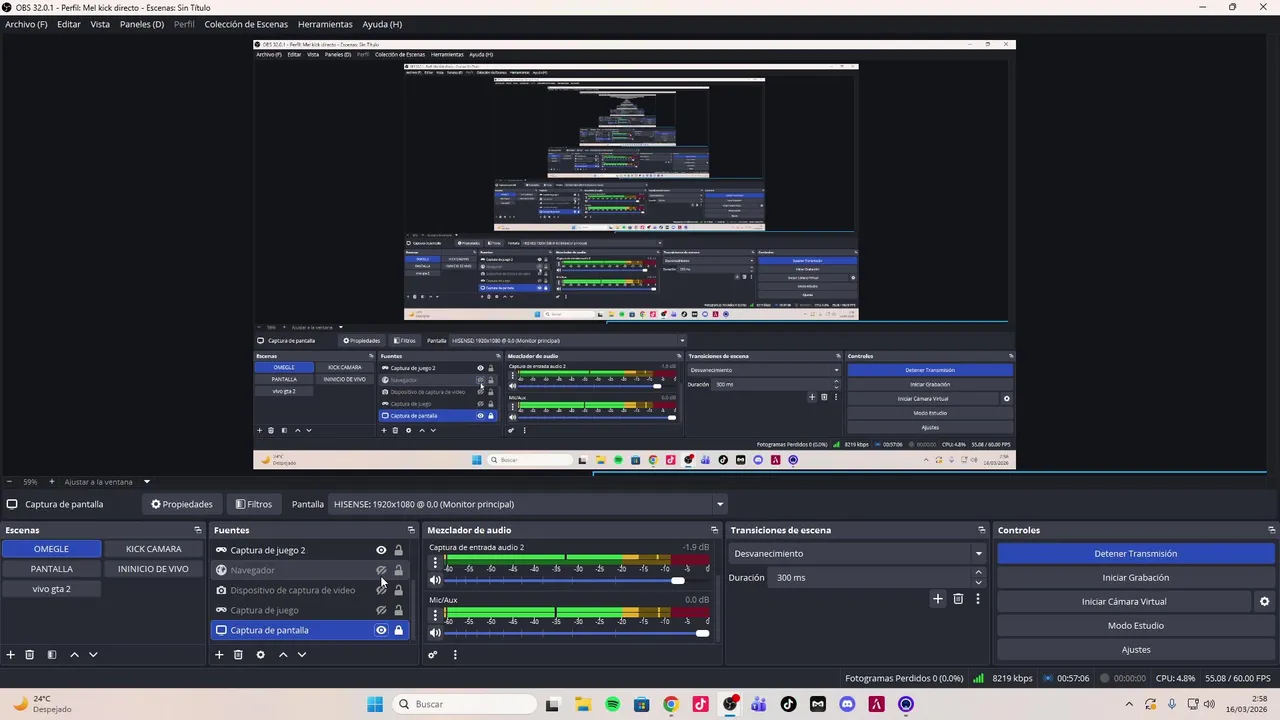This screenshot has width=1280, height=720.
Task: Hide the Captura de pantalla source
Action: (x=381, y=630)
